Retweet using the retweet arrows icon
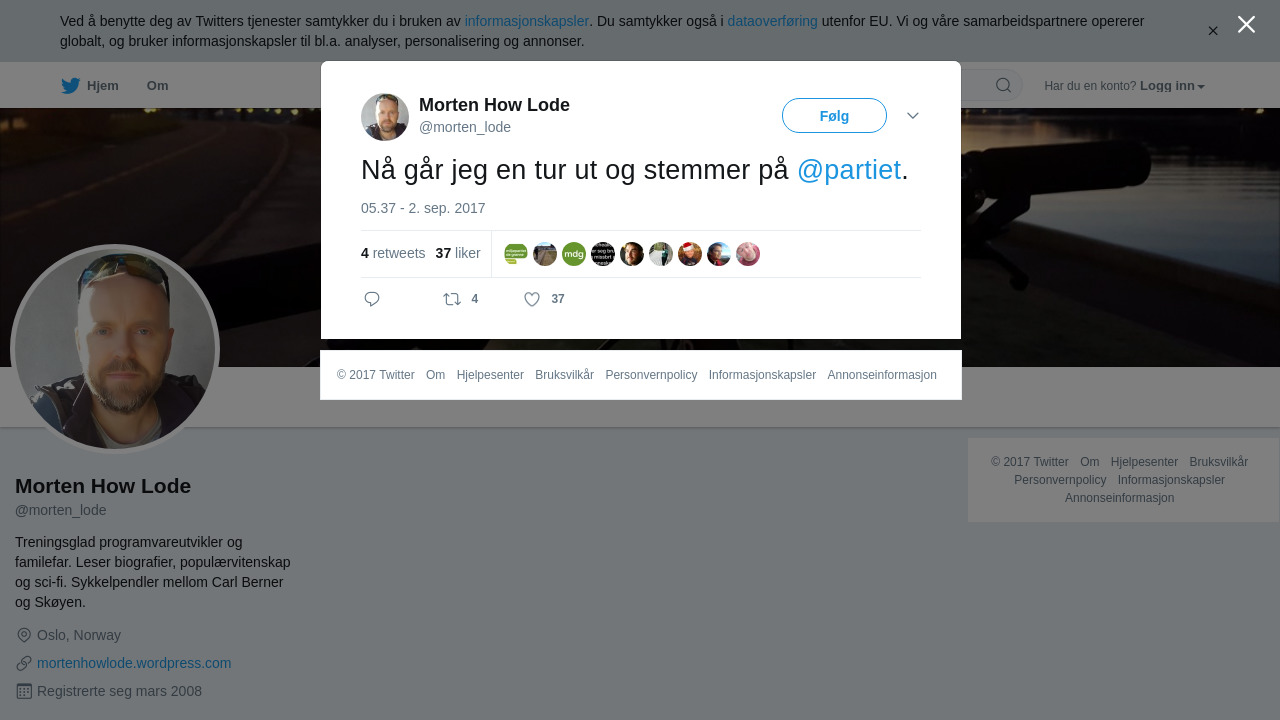Viewport: 1280px width, 720px height. [x=452, y=299]
